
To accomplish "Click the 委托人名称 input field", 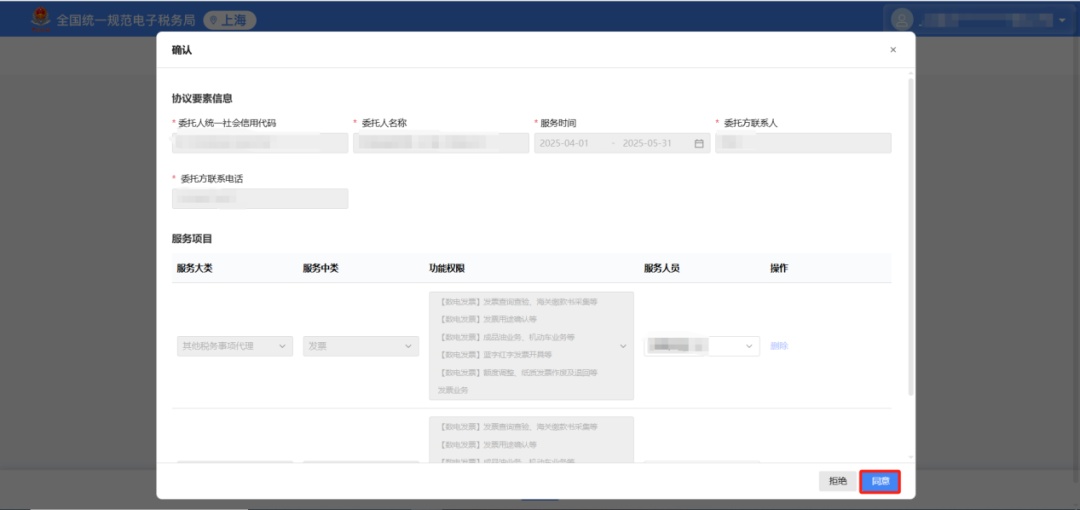I will pyautogui.click(x=441, y=143).
